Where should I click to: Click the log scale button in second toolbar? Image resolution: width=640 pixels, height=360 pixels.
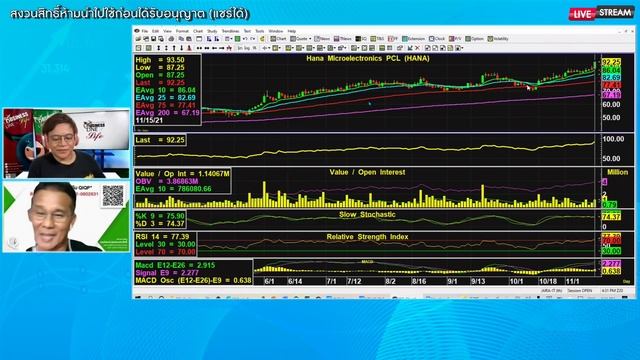click(x=247, y=48)
